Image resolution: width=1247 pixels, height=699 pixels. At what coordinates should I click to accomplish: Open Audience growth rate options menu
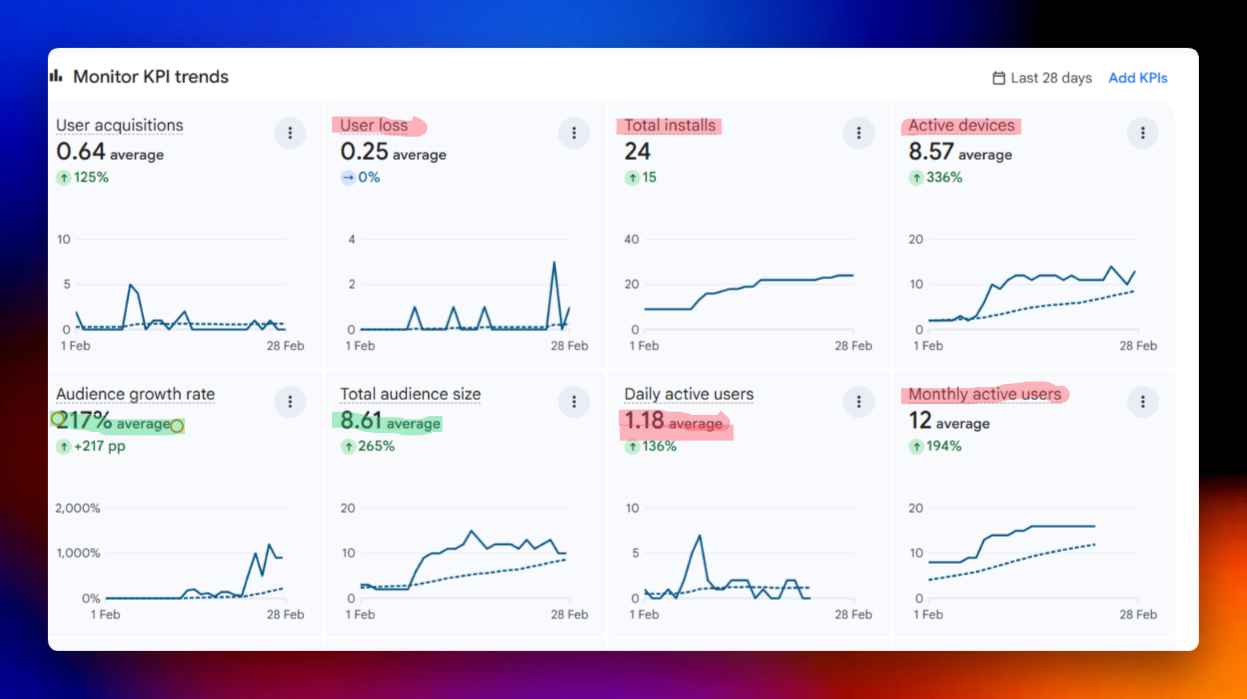(x=289, y=402)
